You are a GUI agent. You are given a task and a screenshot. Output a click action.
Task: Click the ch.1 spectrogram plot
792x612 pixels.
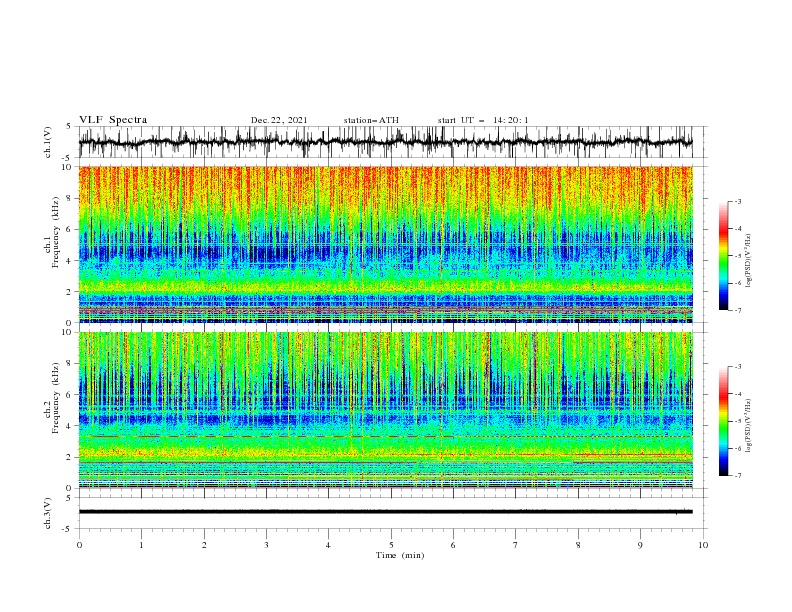[385, 244]
